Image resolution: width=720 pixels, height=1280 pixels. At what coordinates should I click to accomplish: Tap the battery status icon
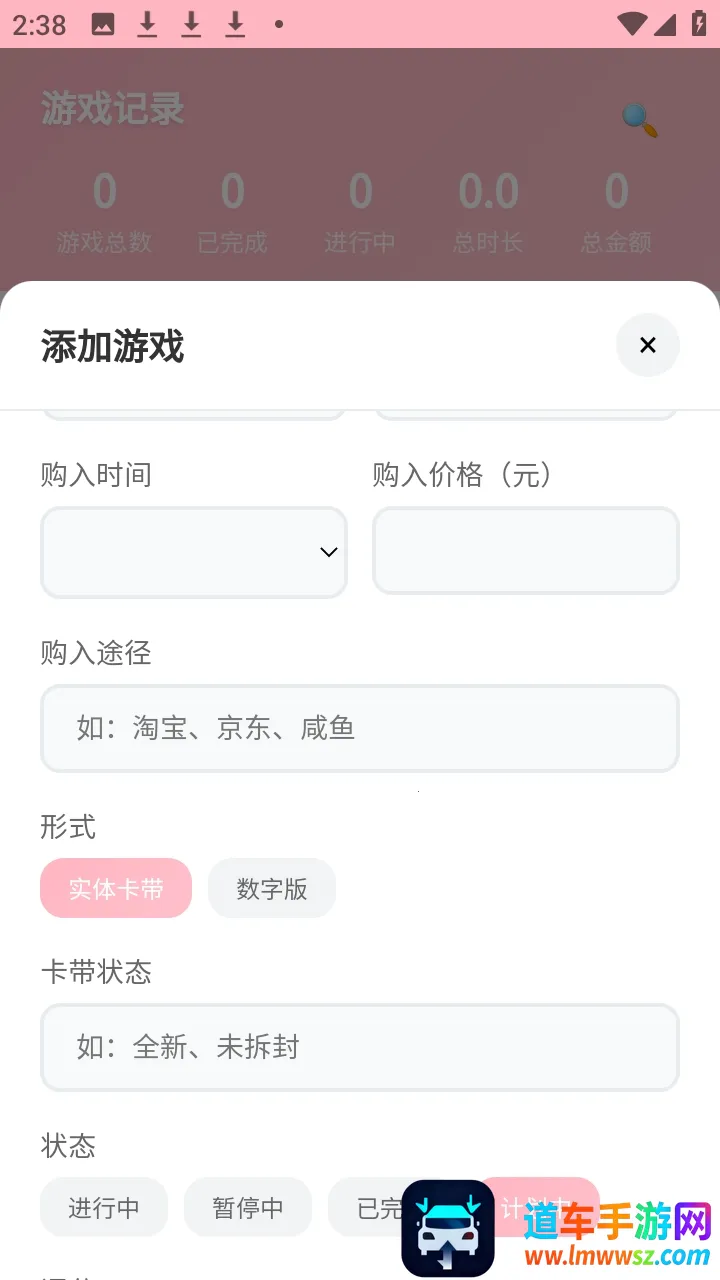click(x=699, y=25)
